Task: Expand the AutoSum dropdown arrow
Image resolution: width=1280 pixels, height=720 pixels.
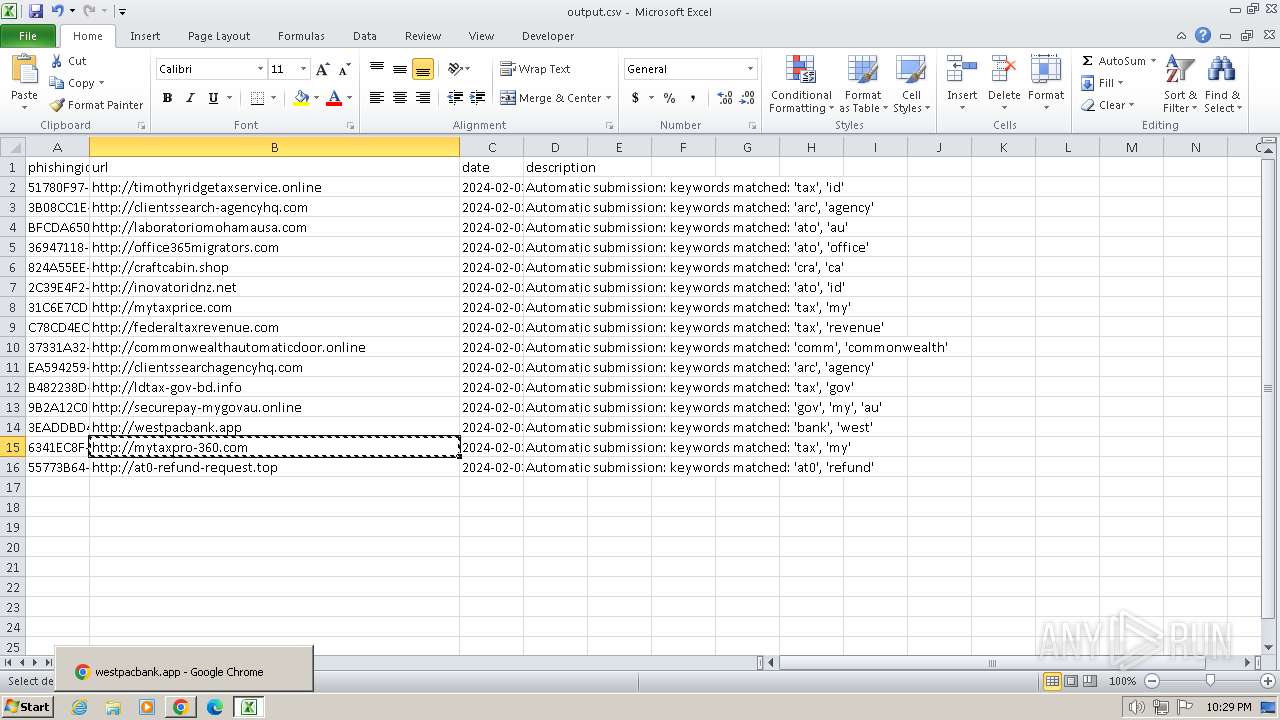Action: pos(1153,61)
